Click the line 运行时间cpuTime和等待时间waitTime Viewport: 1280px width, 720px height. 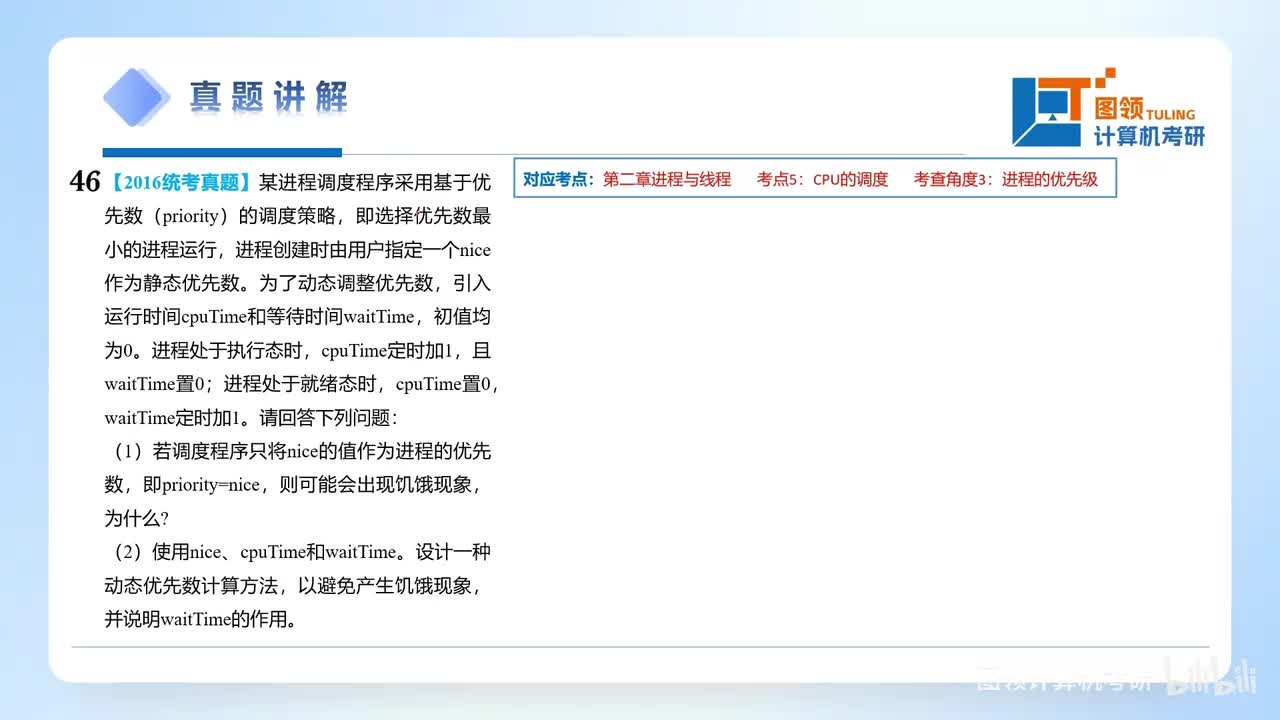[298, 317]
